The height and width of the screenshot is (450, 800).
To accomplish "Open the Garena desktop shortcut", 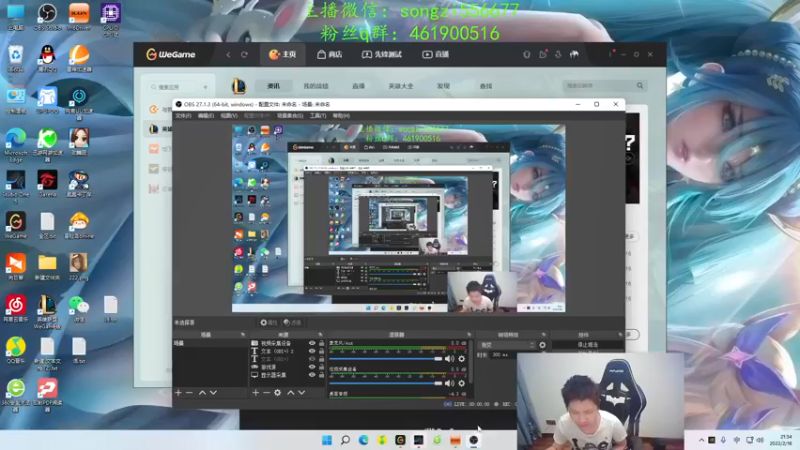I will [47, 183].
